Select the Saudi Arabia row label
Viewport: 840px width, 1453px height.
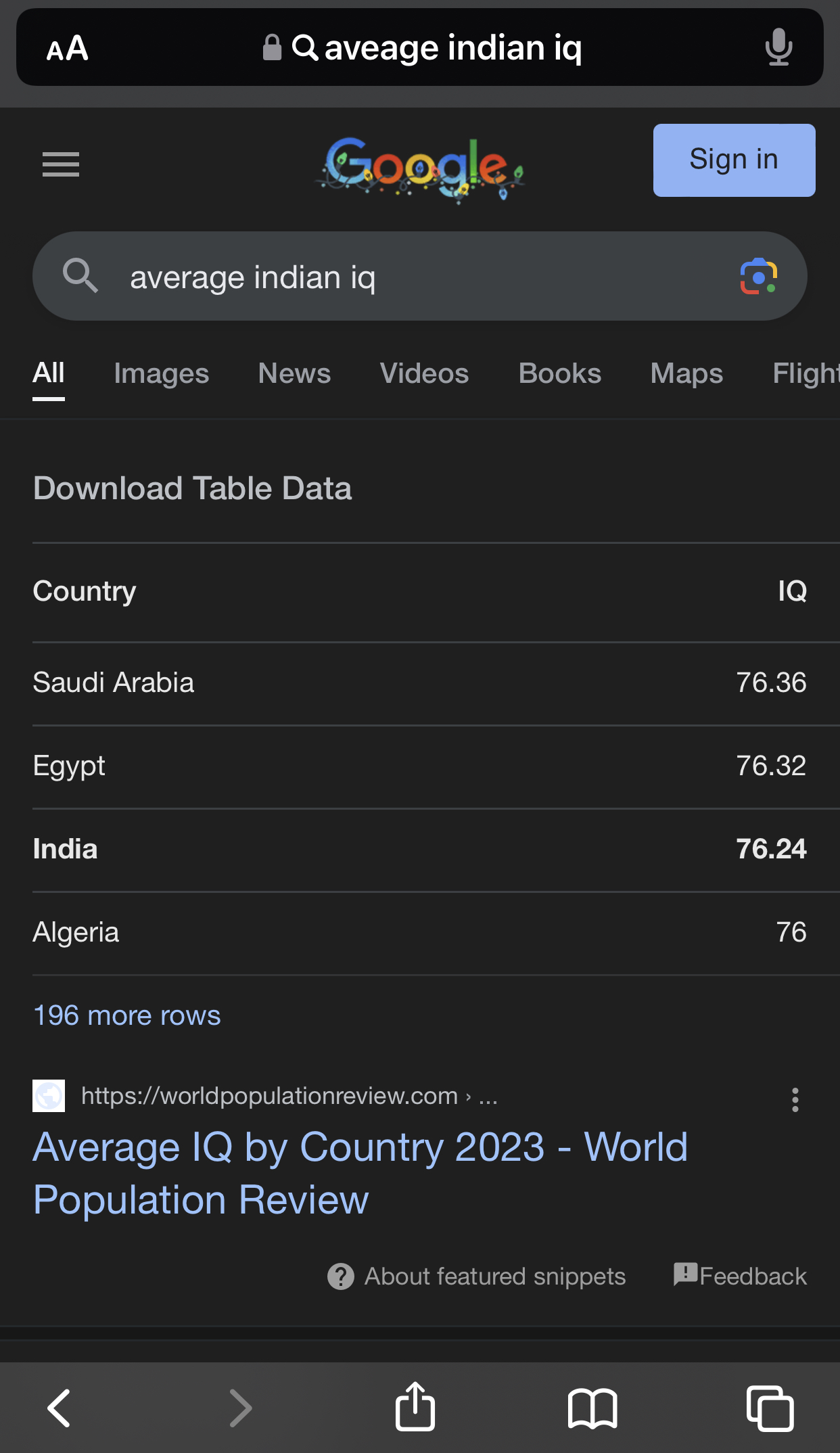(x=114, y=683)
